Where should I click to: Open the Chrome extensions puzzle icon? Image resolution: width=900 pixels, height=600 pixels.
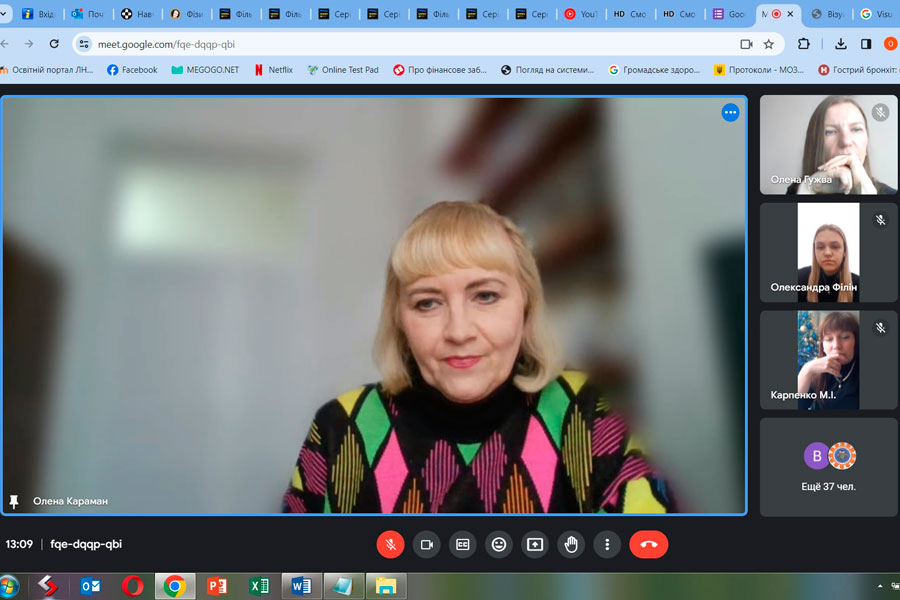[804, 44]
